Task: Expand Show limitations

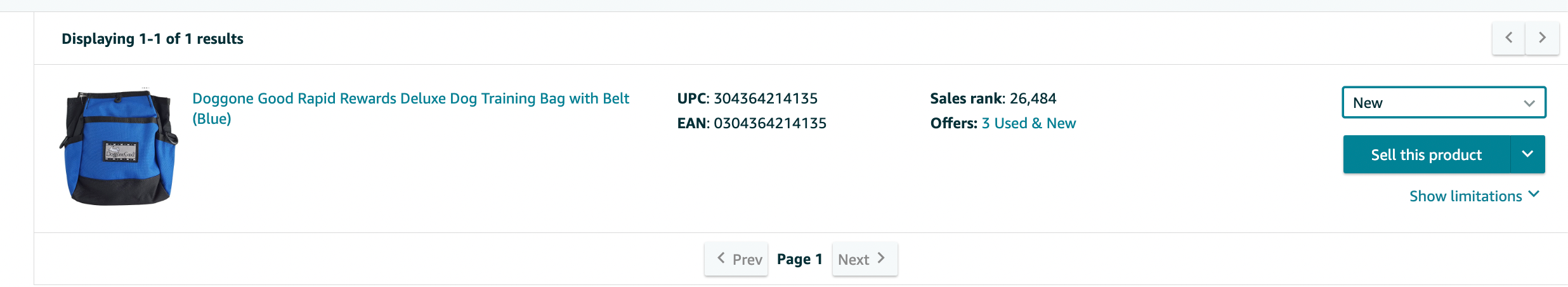Action: [1474, 196]
